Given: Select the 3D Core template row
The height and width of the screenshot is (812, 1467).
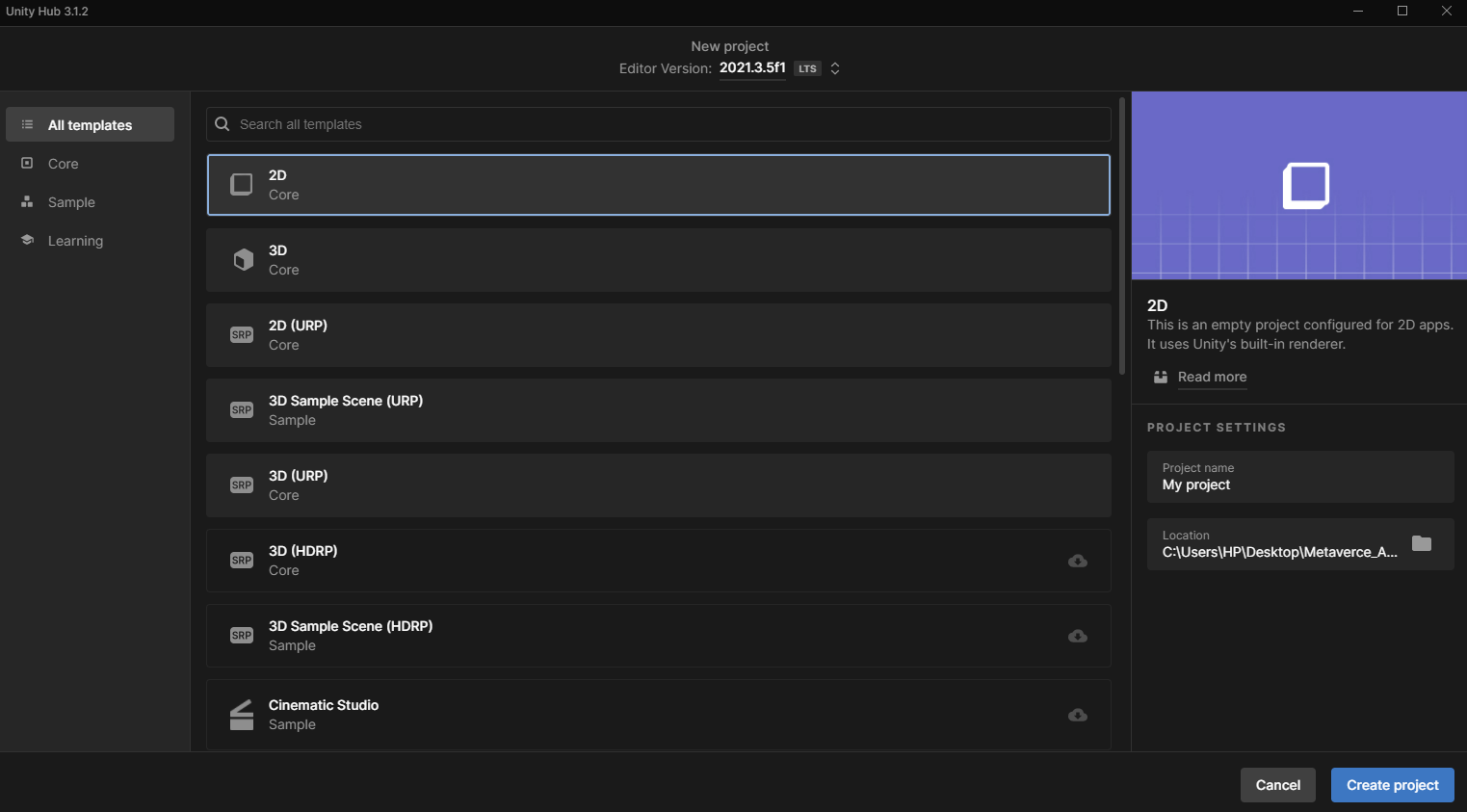Looking at the screenshot, I should pos(659,259).
